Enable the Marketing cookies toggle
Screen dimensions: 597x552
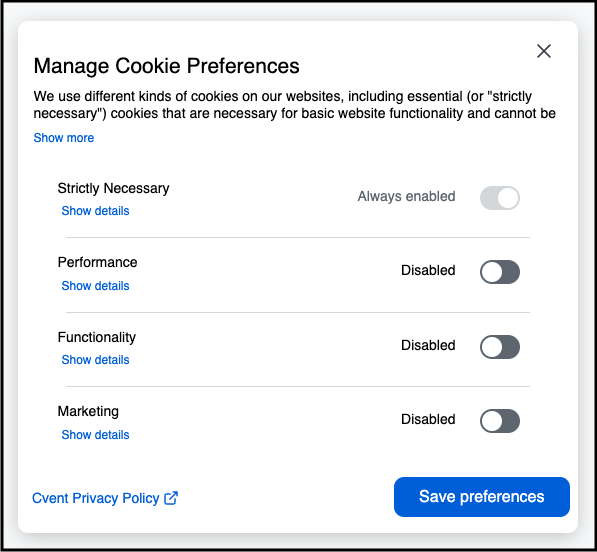point(500,421)
